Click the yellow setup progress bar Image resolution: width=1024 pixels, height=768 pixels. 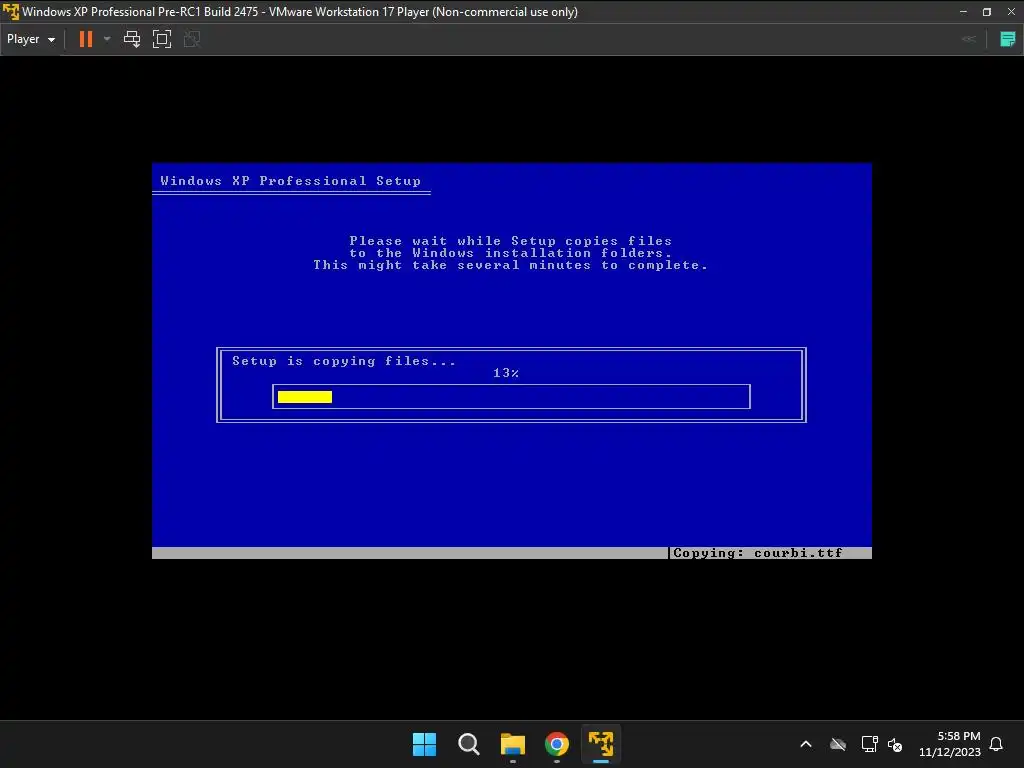coord(305,396)
